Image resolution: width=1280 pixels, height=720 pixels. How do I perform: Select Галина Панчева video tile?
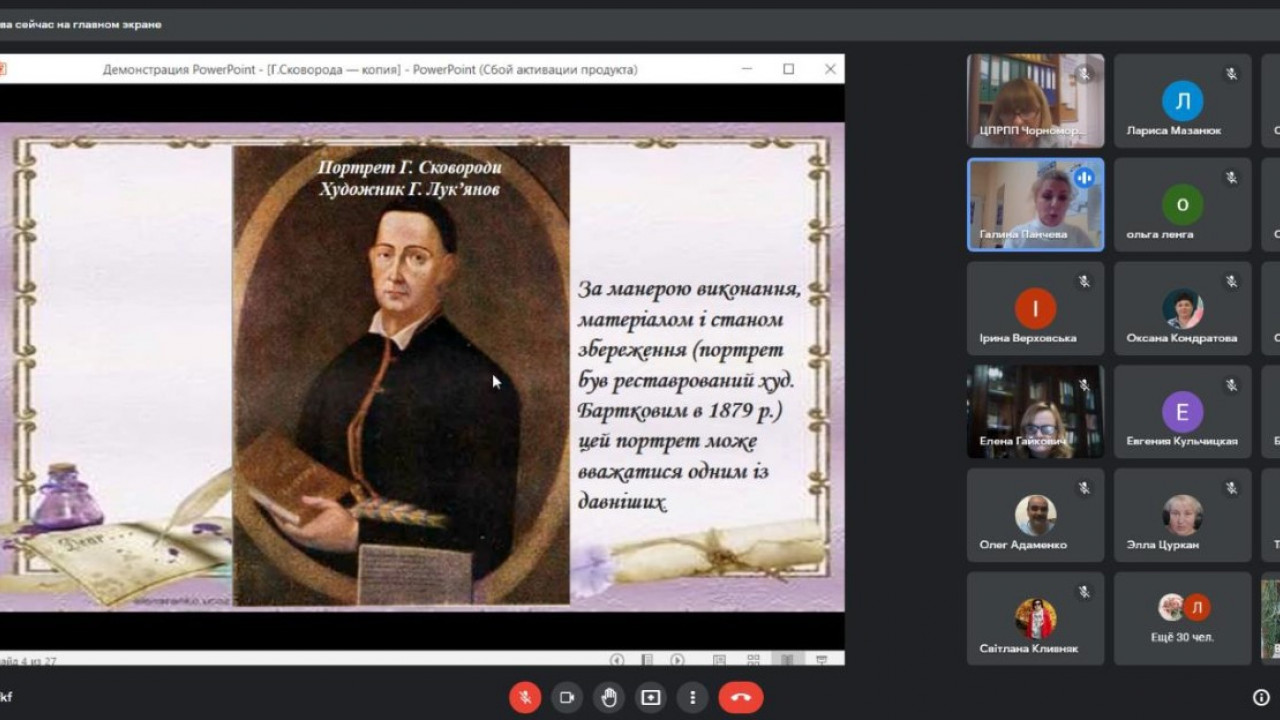pos(1035,204)
